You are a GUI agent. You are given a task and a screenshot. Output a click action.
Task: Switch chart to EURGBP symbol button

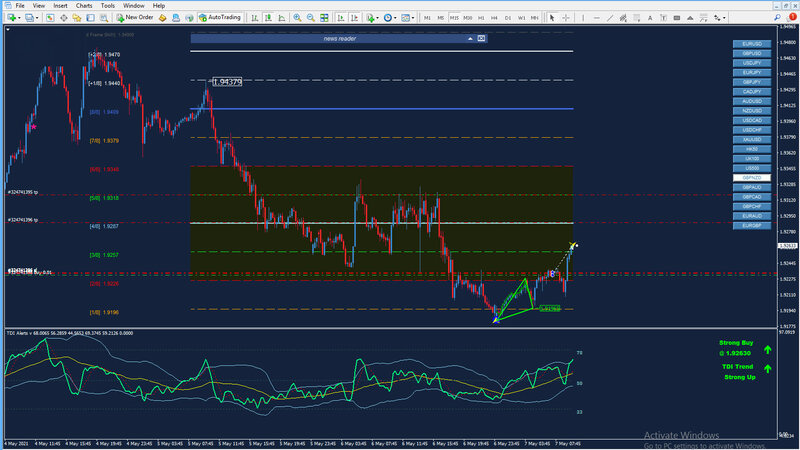(x=752, y=226)
